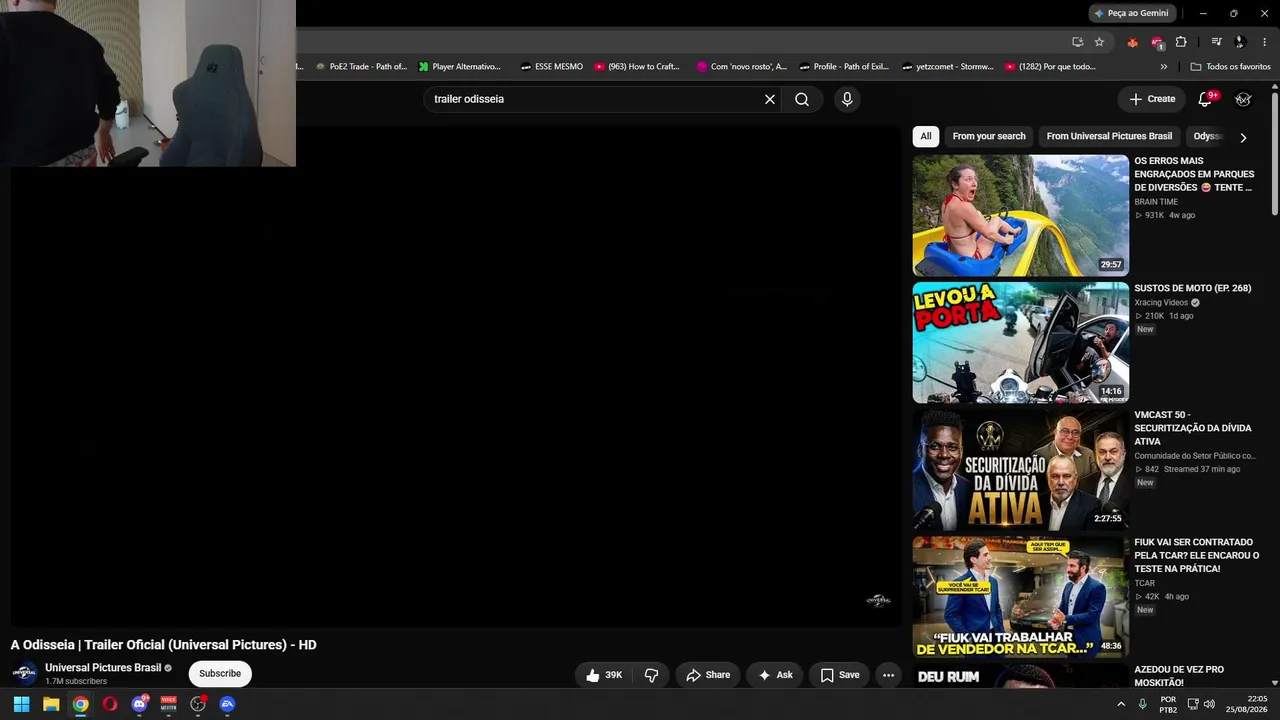Open the LEVOU A PORTA video thumbnail
1280x720 pixels.
(1021, 342)
